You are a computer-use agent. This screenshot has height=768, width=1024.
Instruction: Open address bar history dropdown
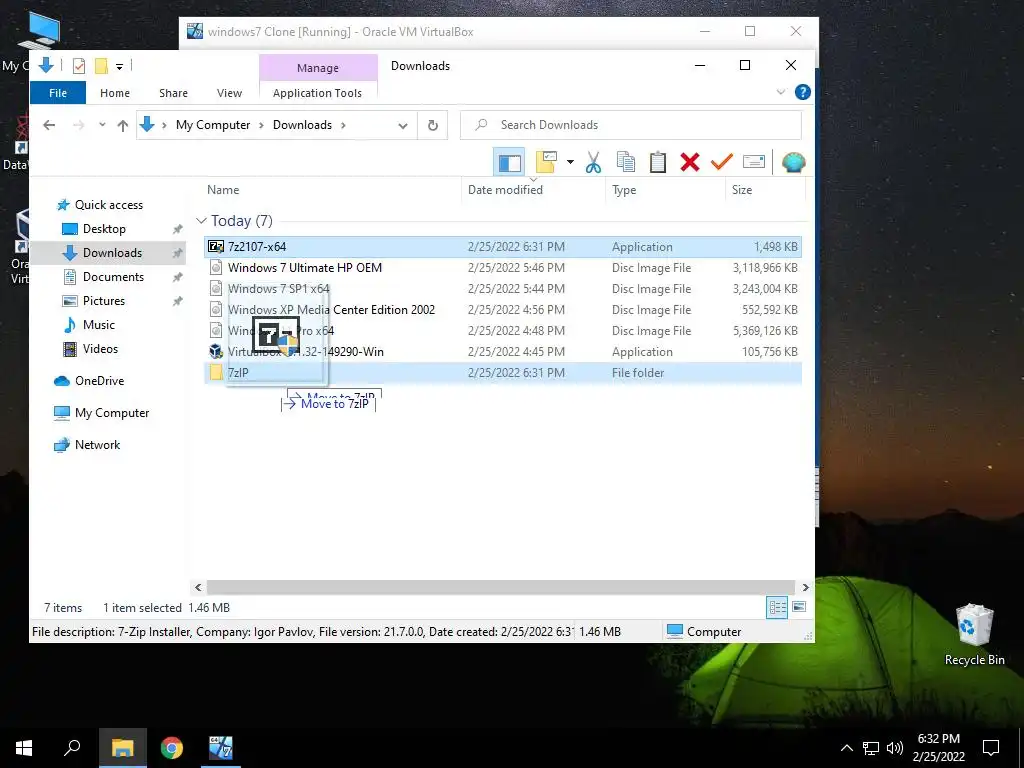pyautogui.click(x=403, y=125)
